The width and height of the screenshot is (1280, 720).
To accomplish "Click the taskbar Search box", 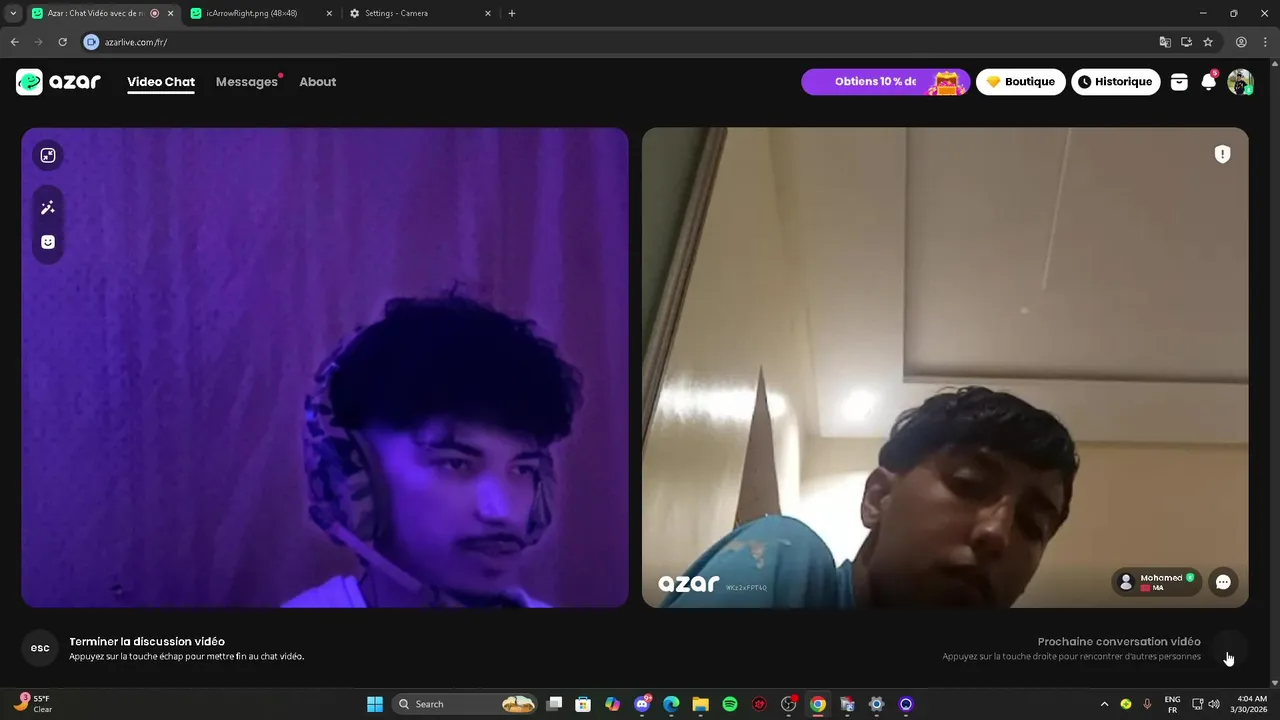I will click(466, 704).
